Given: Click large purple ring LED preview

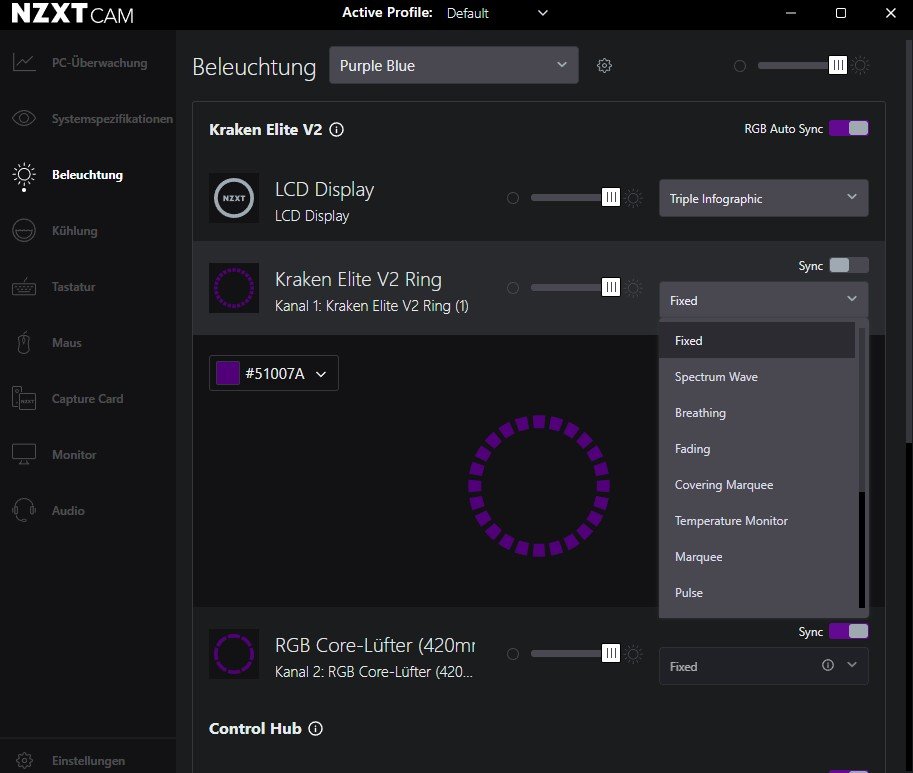Looking at the screenshot, I should click(539, 486).
